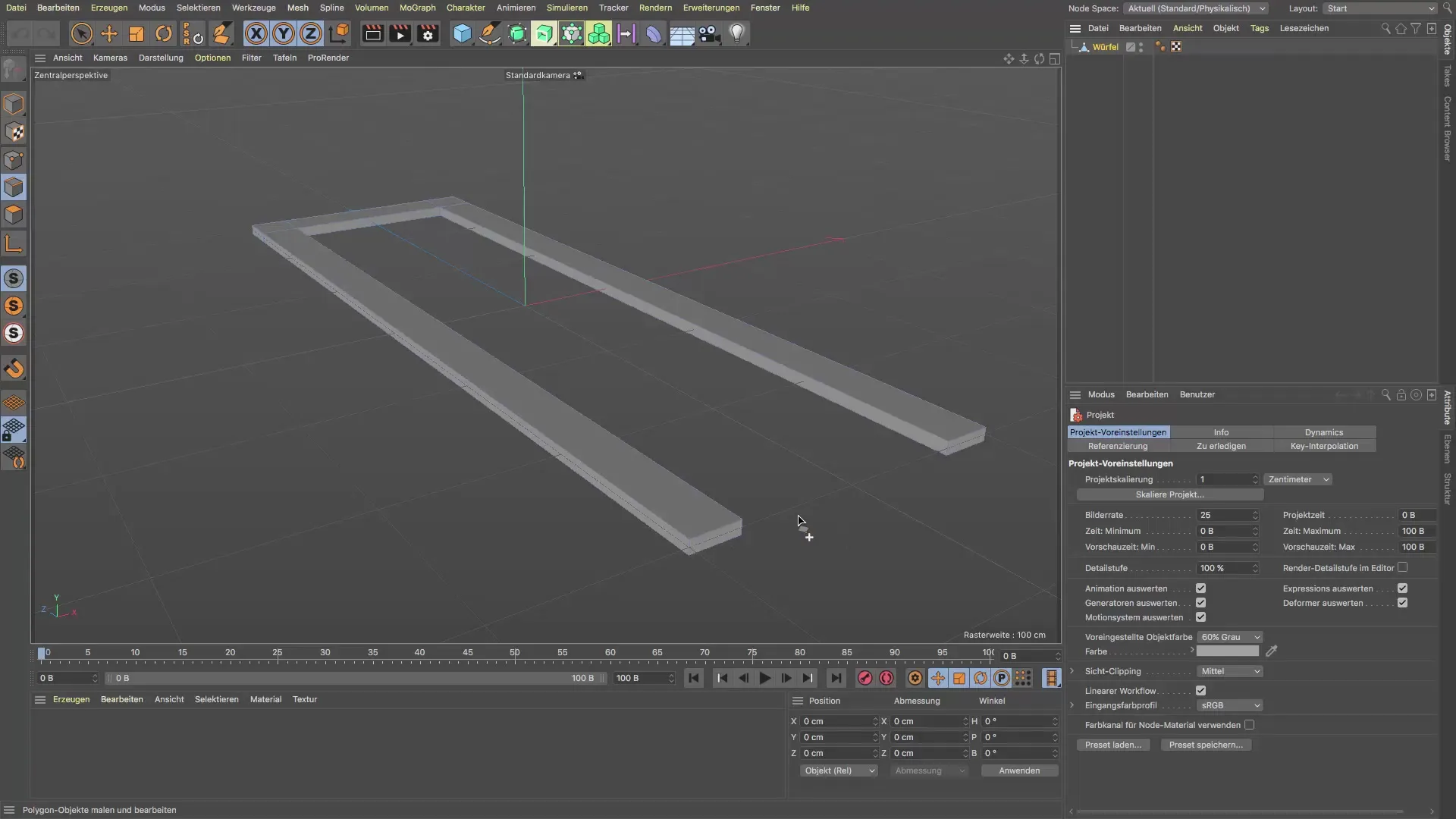Expand the Sicht-Clipping section arrow

pos(1072,671)
